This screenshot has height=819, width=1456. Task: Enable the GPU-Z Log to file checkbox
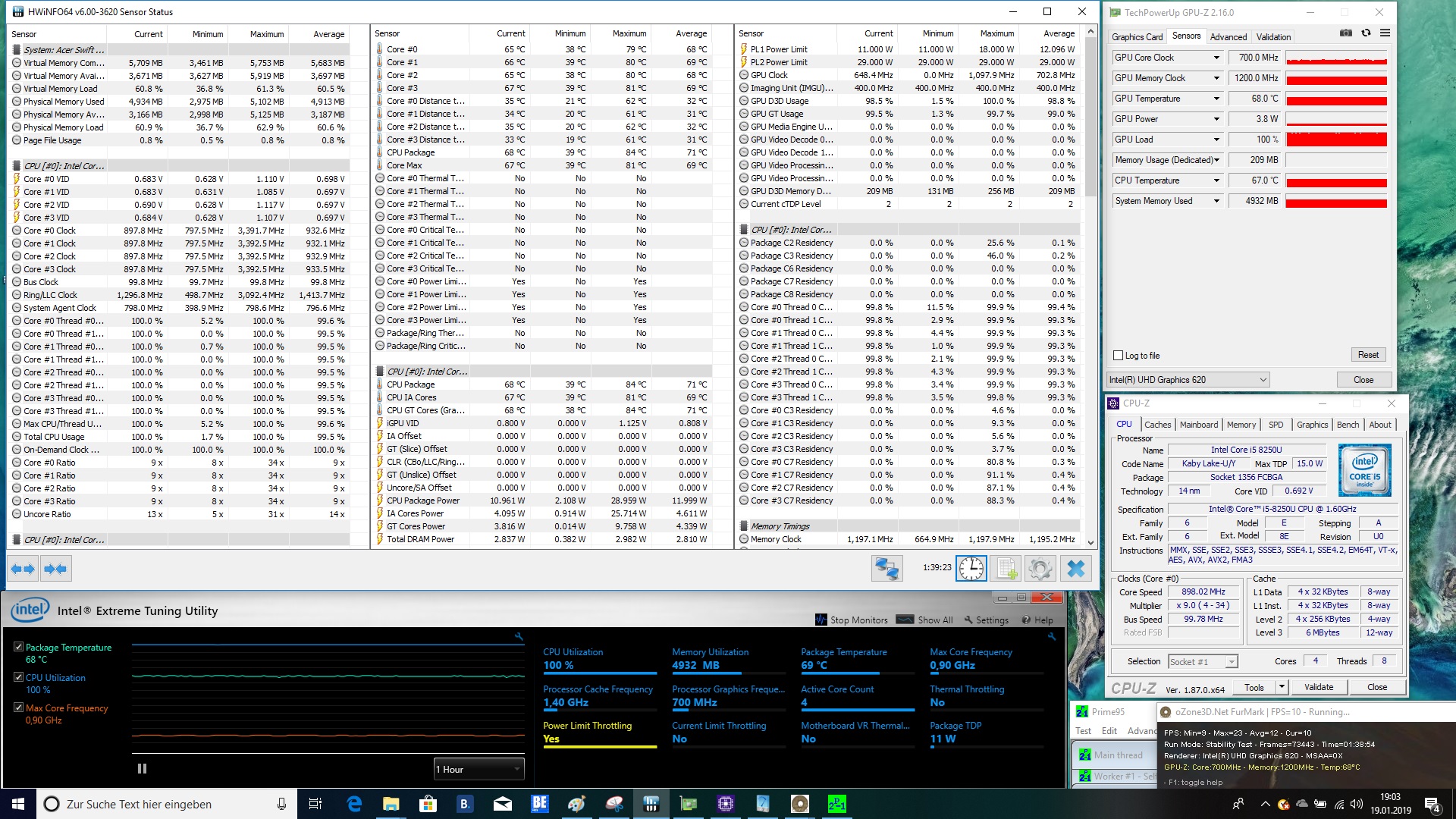click(x=1118, y=356)
